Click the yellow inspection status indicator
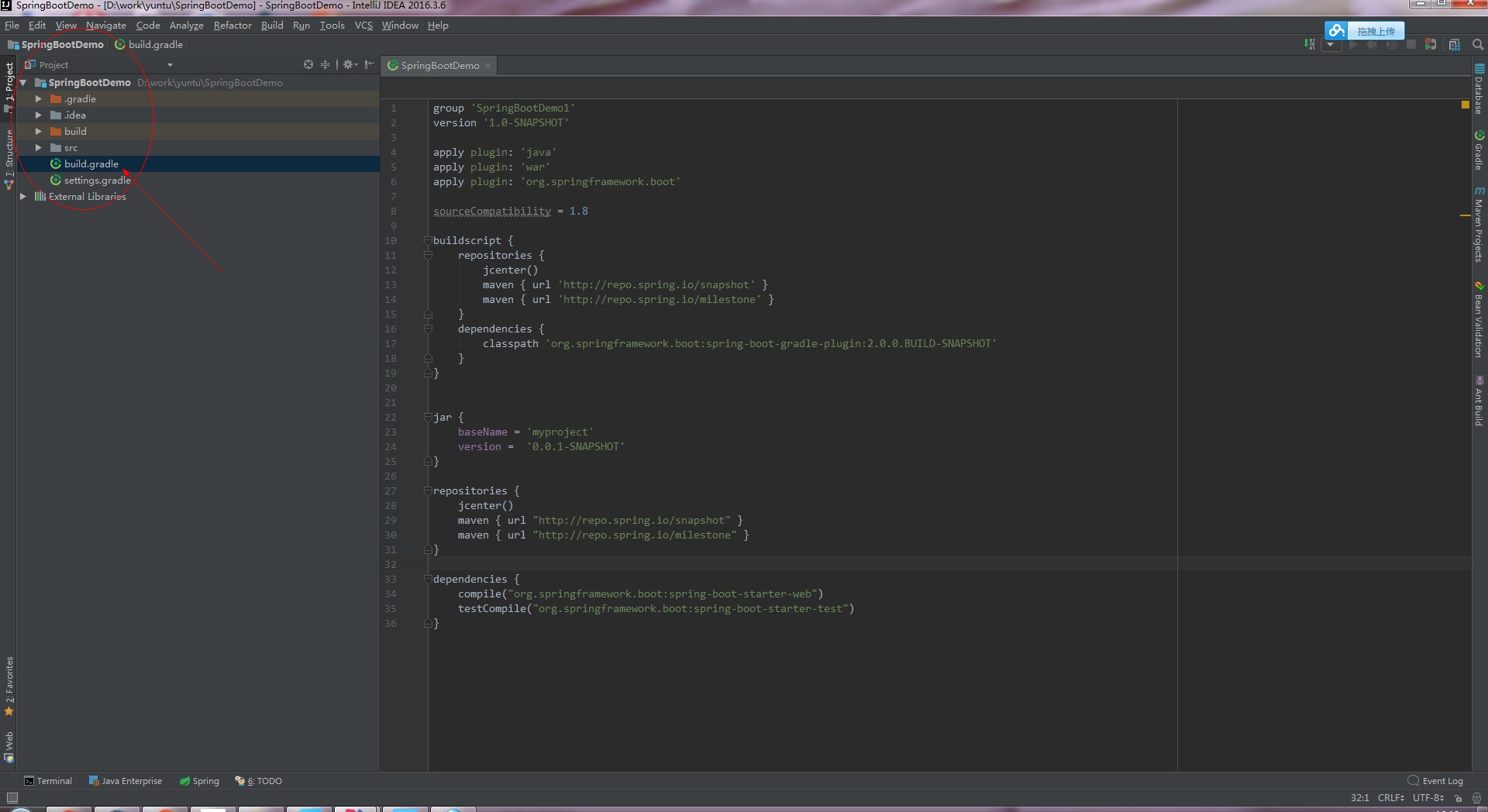1488x812 pixels. pos(1465,104)
